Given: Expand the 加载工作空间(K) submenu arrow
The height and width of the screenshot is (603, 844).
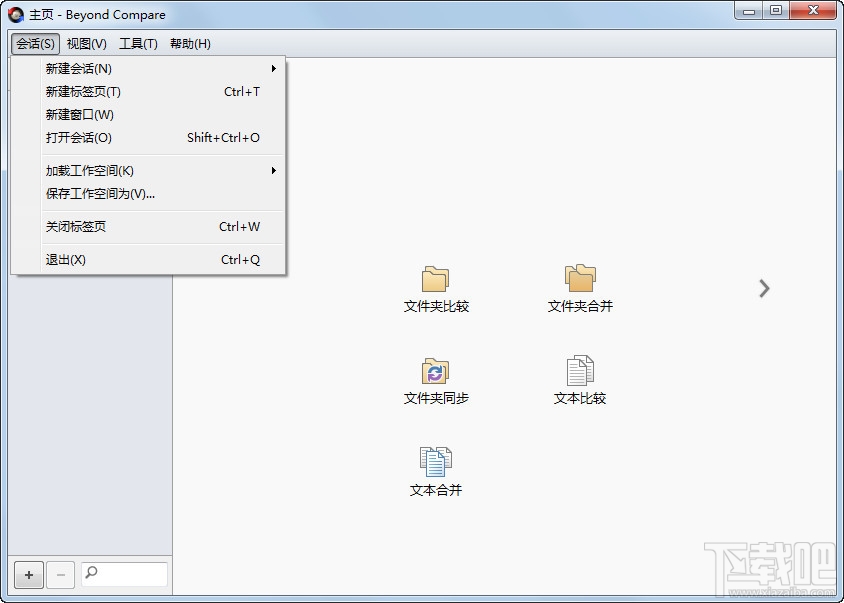Looking at the screenshot, I should [273, 171].
